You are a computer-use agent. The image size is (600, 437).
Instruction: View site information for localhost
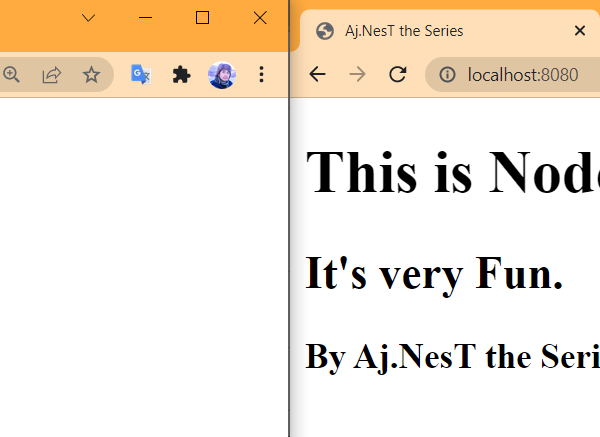tap(448, 74)
